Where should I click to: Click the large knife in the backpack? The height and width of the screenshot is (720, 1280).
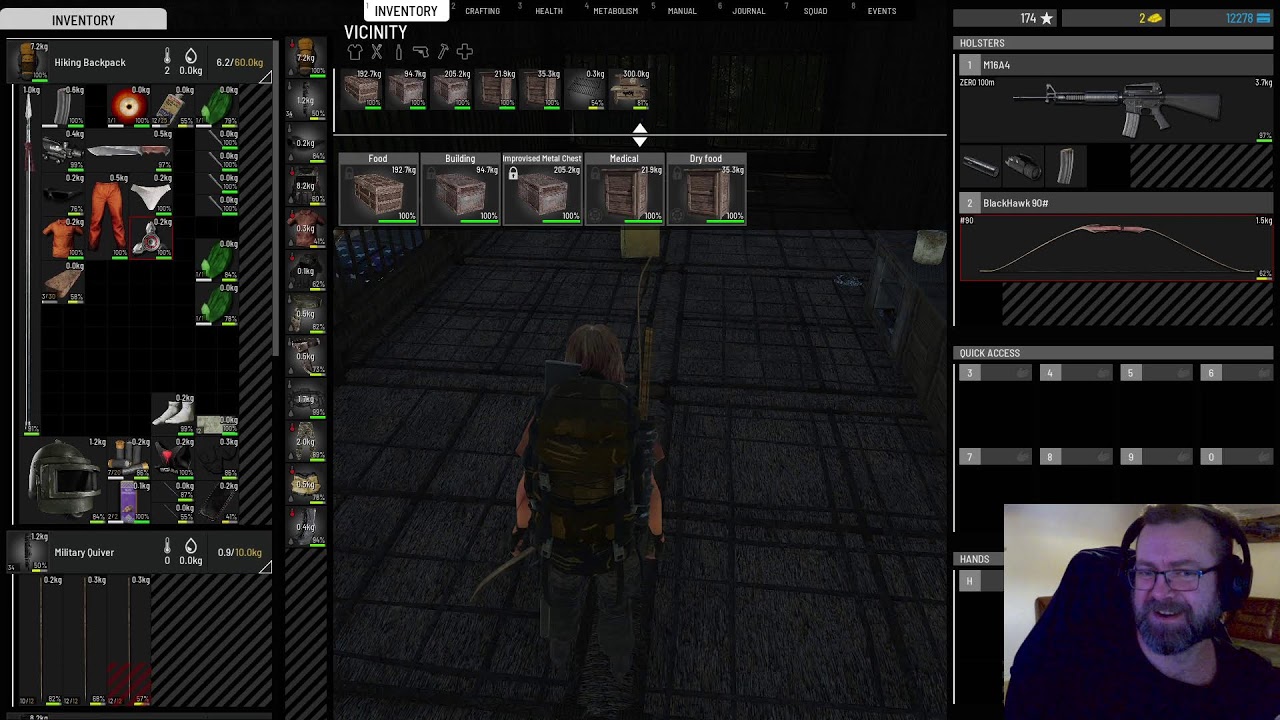(x=129, y=152)
